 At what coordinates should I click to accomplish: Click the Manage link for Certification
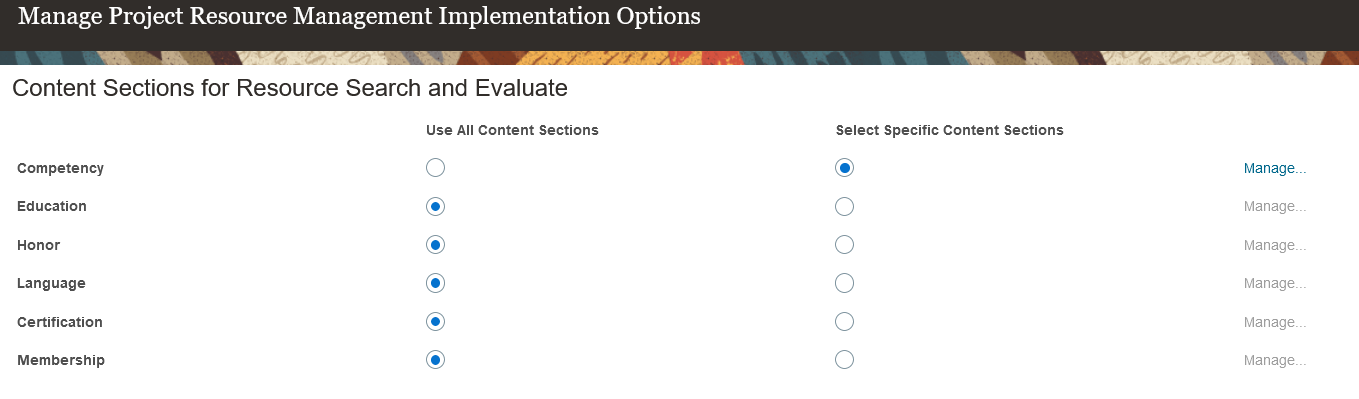click(1275, 322)
